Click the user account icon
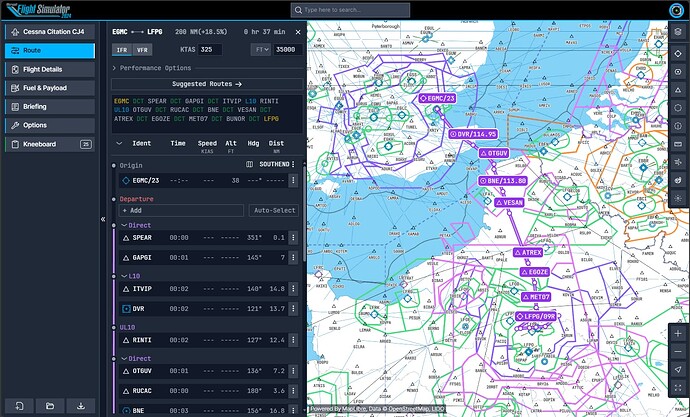The width and height of the screenshot is (690, 417). coord(677,10)
